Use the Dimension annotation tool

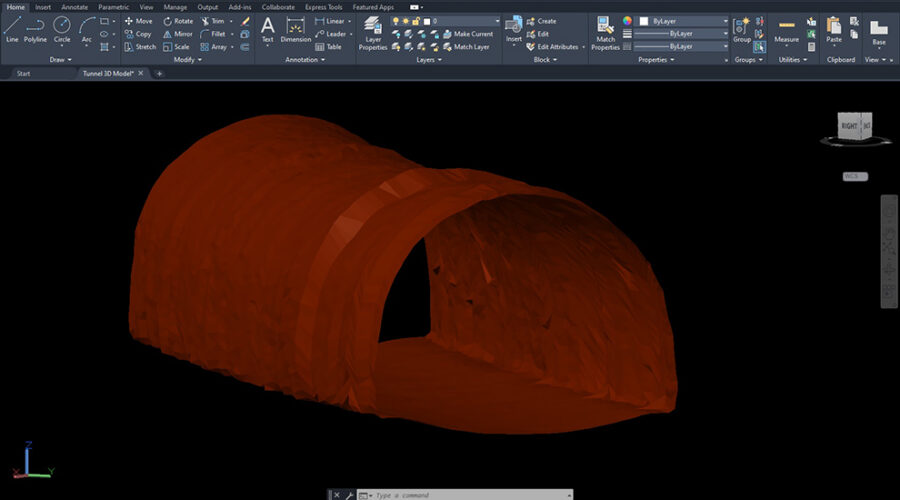pos(295,30)
